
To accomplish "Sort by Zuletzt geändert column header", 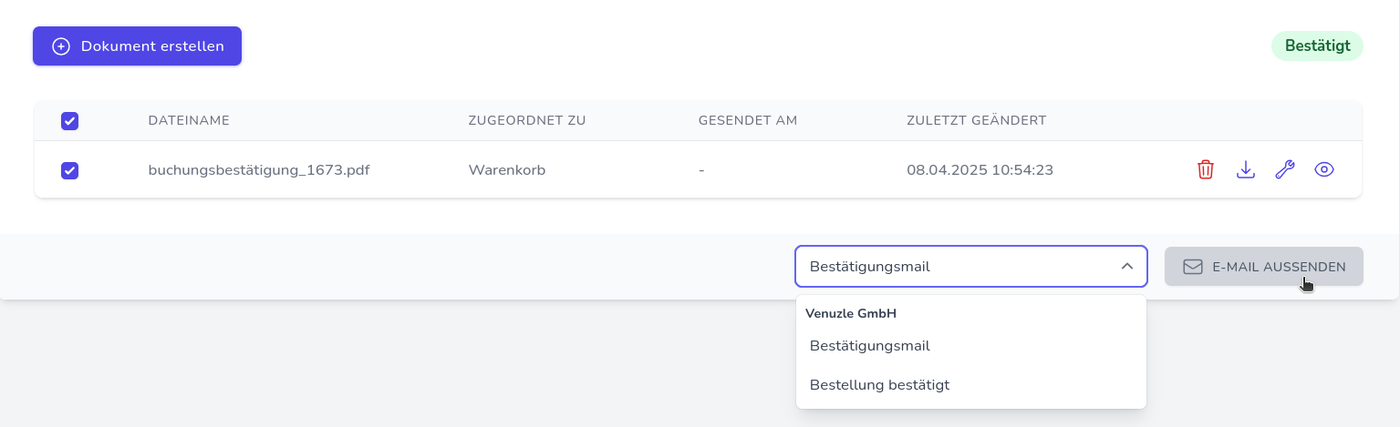I will 976,121.
